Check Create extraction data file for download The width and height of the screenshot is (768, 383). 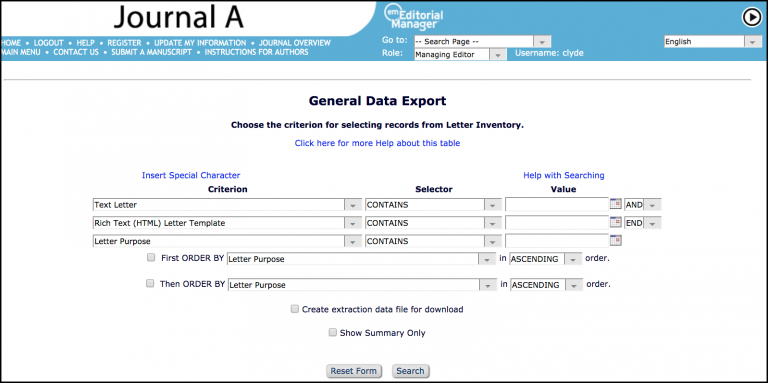(x=294, y=309)
